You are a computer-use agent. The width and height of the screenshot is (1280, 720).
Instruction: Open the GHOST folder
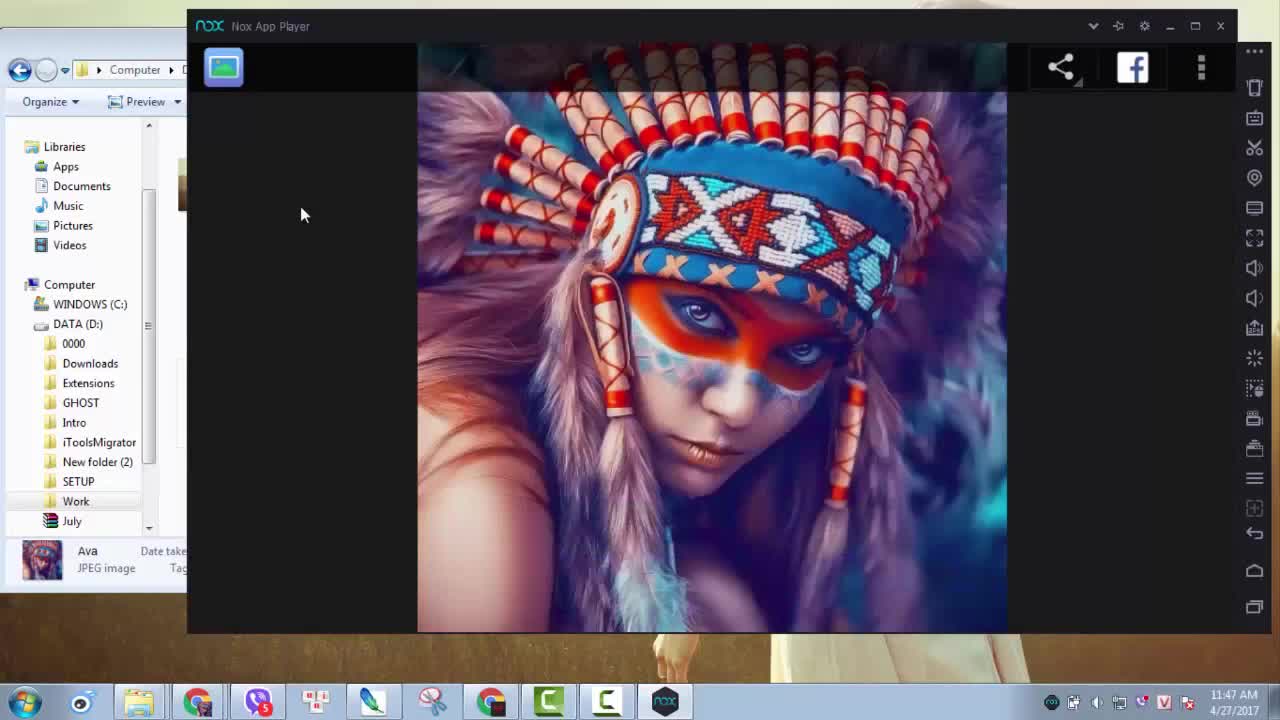[x=80, y=403]
